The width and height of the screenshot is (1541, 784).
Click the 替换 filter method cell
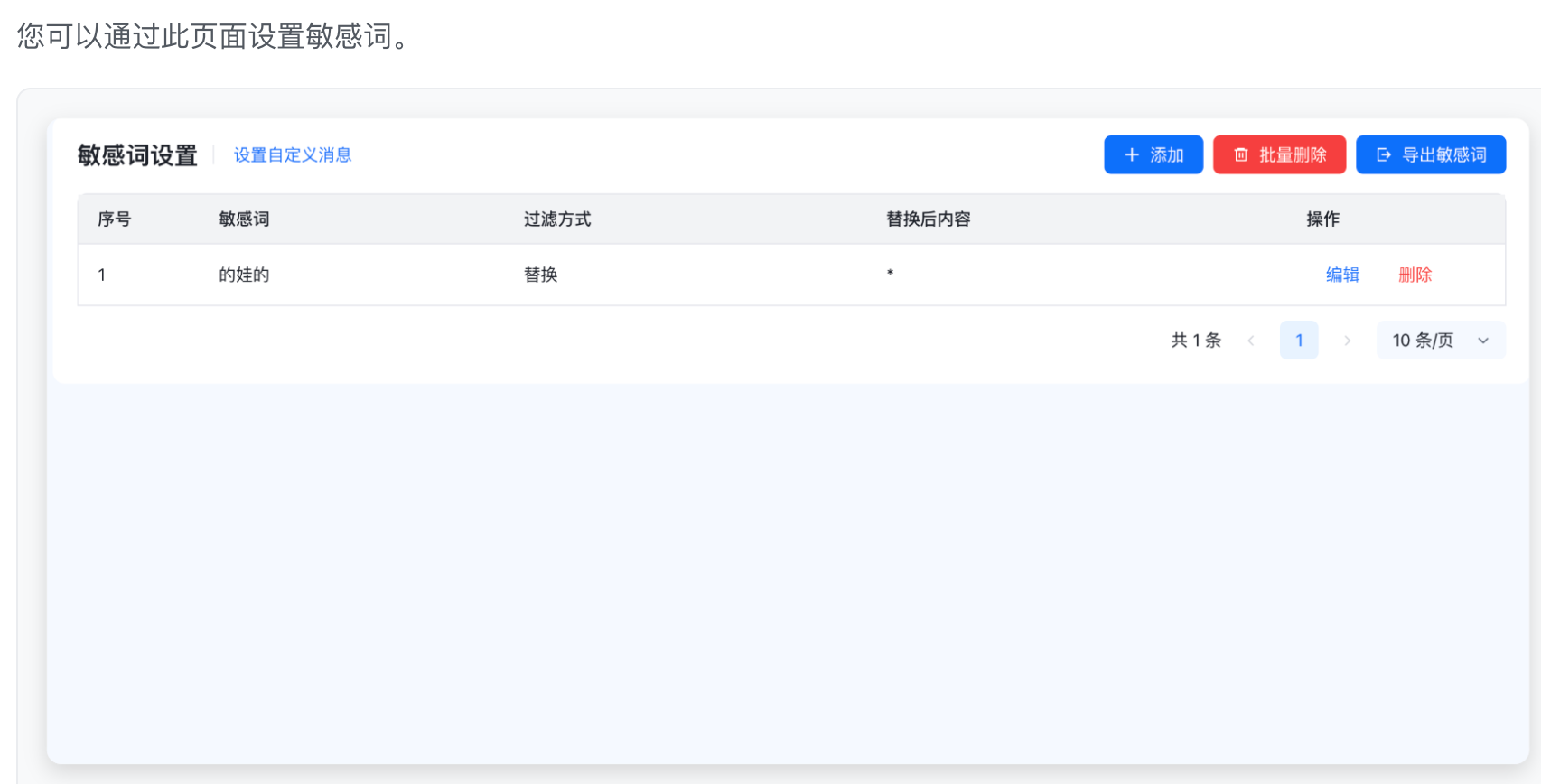click(540, 275)
